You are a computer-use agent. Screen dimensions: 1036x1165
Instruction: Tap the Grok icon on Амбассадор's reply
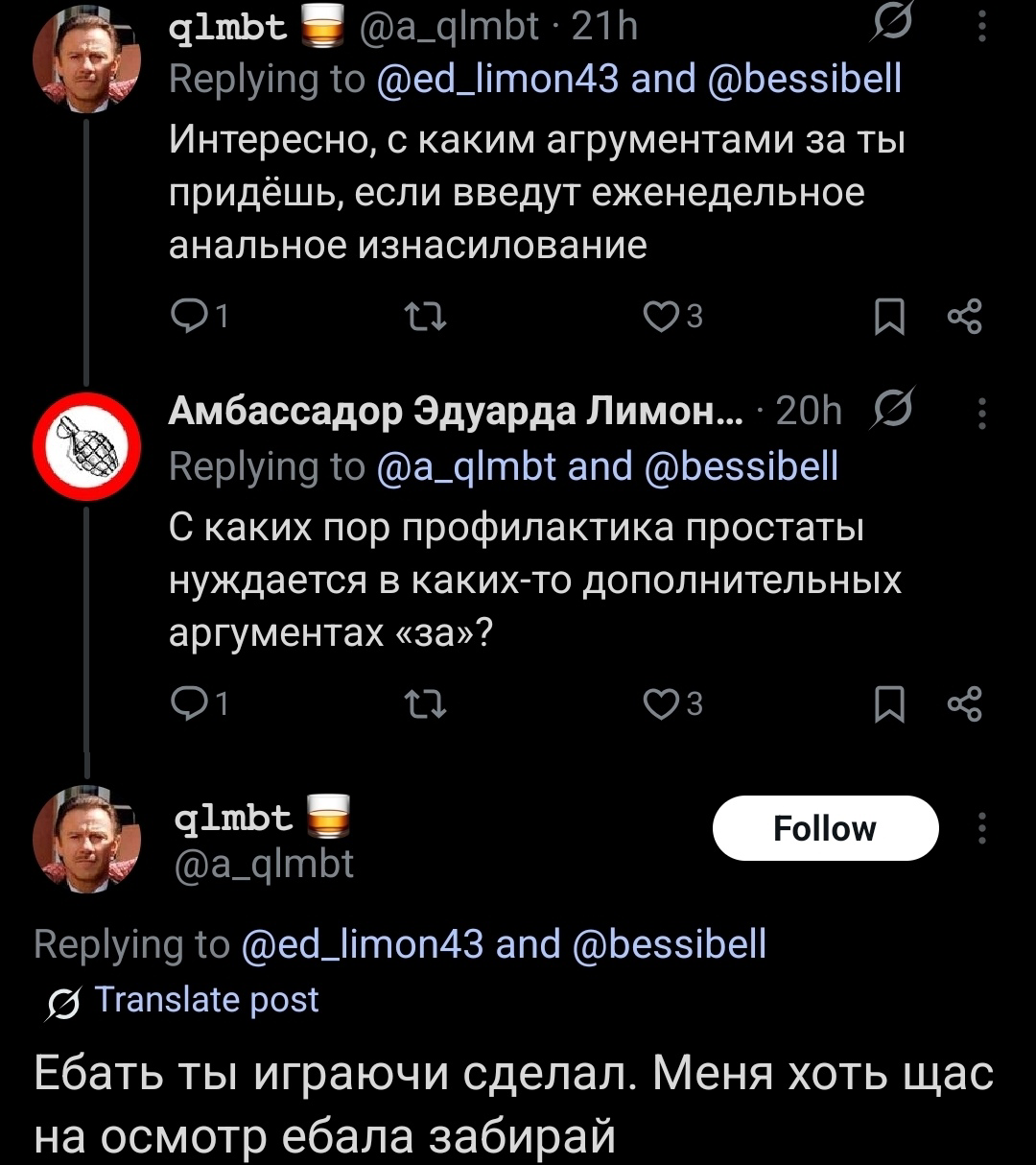[893, 411]
